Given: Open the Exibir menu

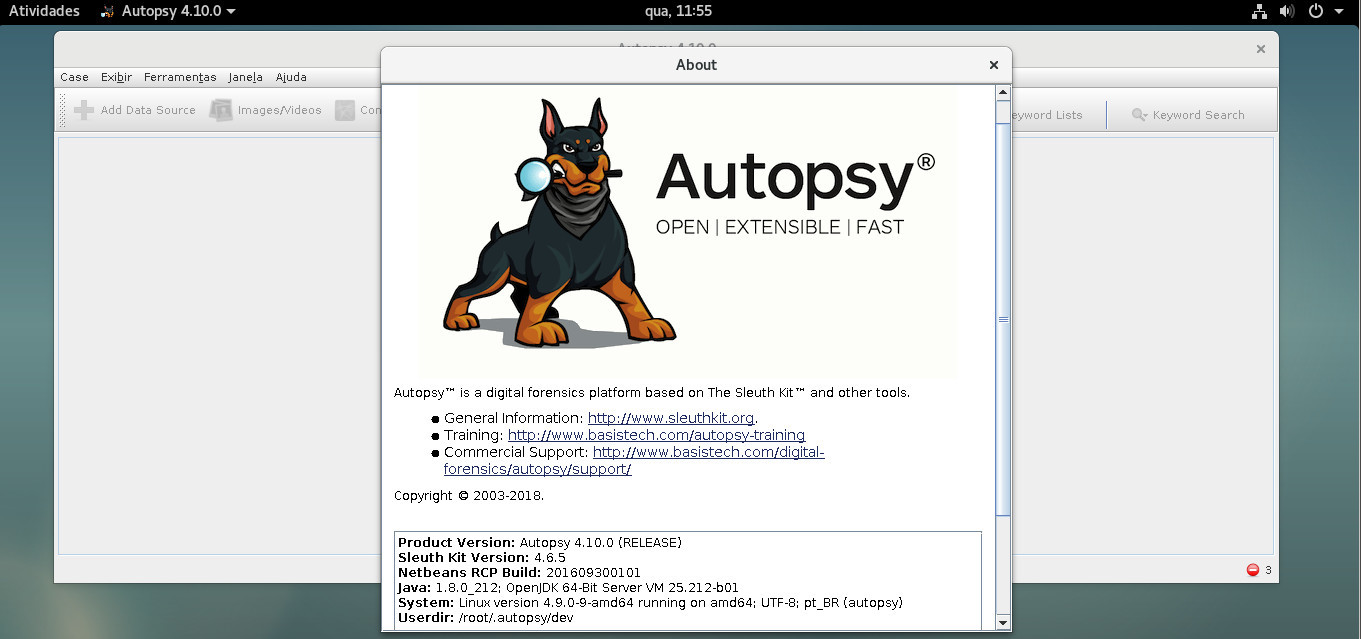Looking at the screenshot, I should click(x=115, y=77).
